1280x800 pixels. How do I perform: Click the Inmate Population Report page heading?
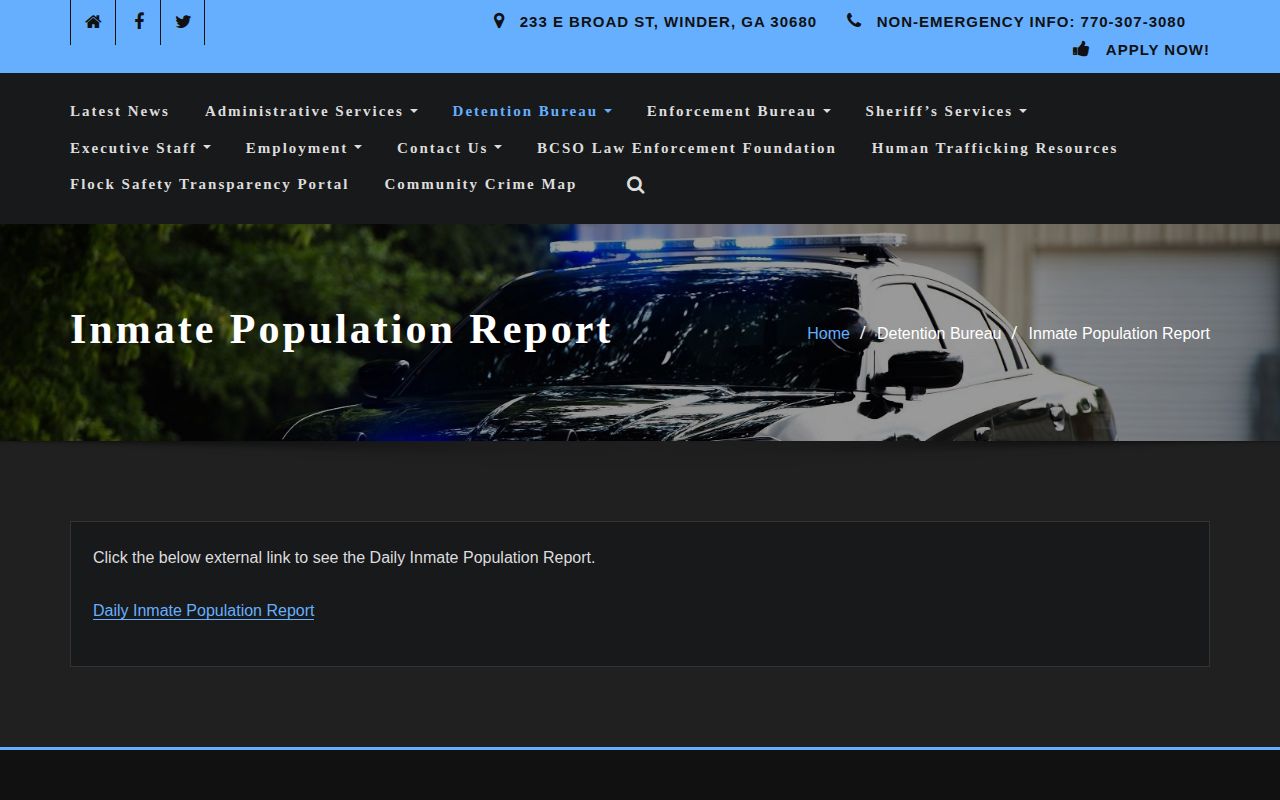pyautogui.click(x=341, y=329)
